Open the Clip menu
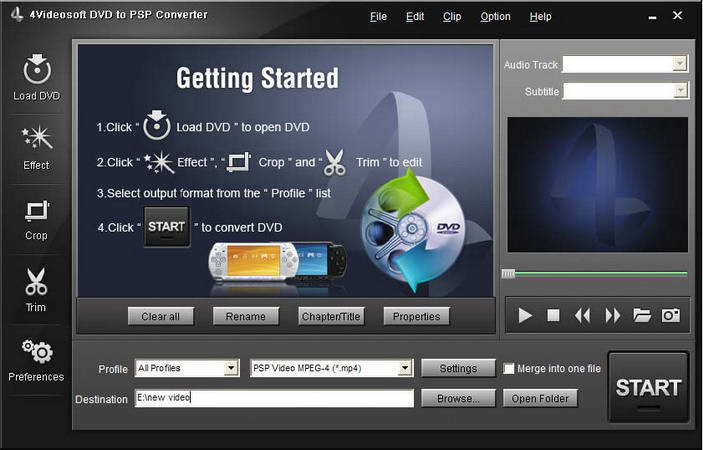703x450 pixels. coord(452,17)
